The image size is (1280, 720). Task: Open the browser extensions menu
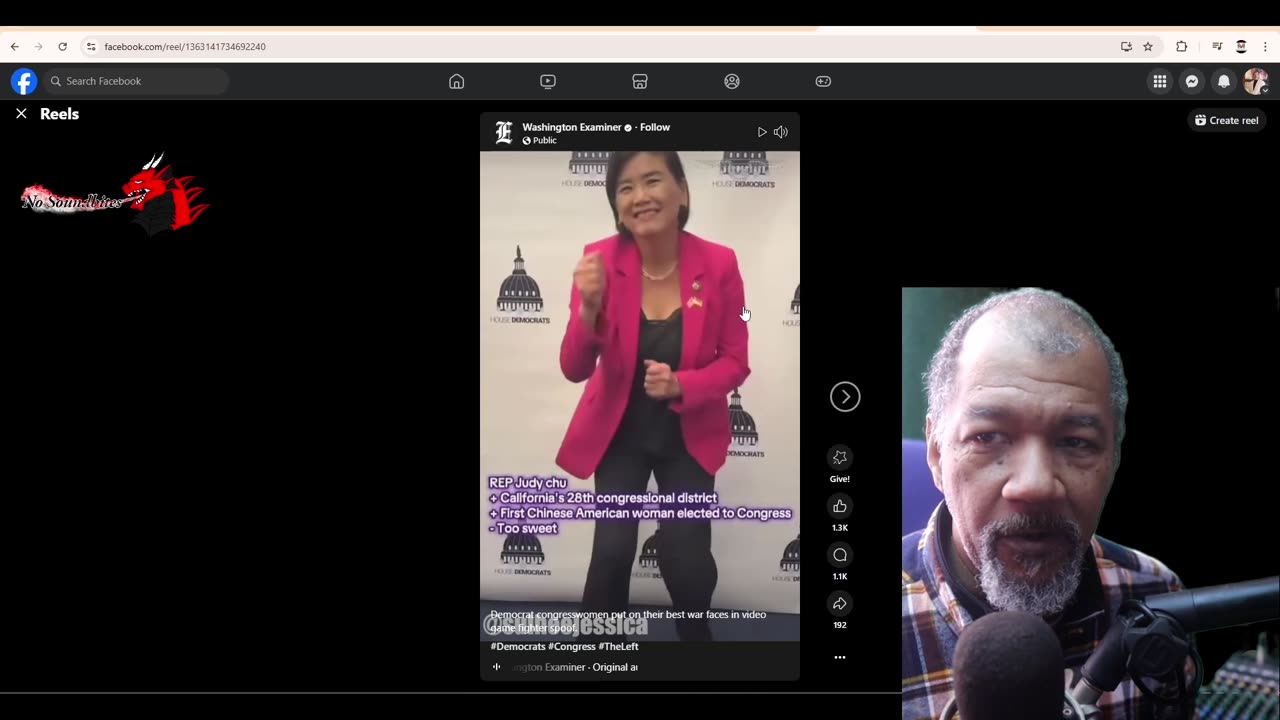(x=1181, y=47)
